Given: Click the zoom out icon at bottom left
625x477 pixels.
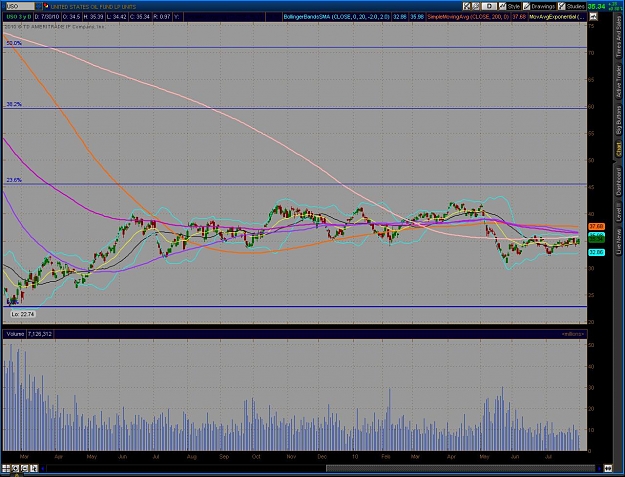Looking at the screenshot, I should coord(25,468).
